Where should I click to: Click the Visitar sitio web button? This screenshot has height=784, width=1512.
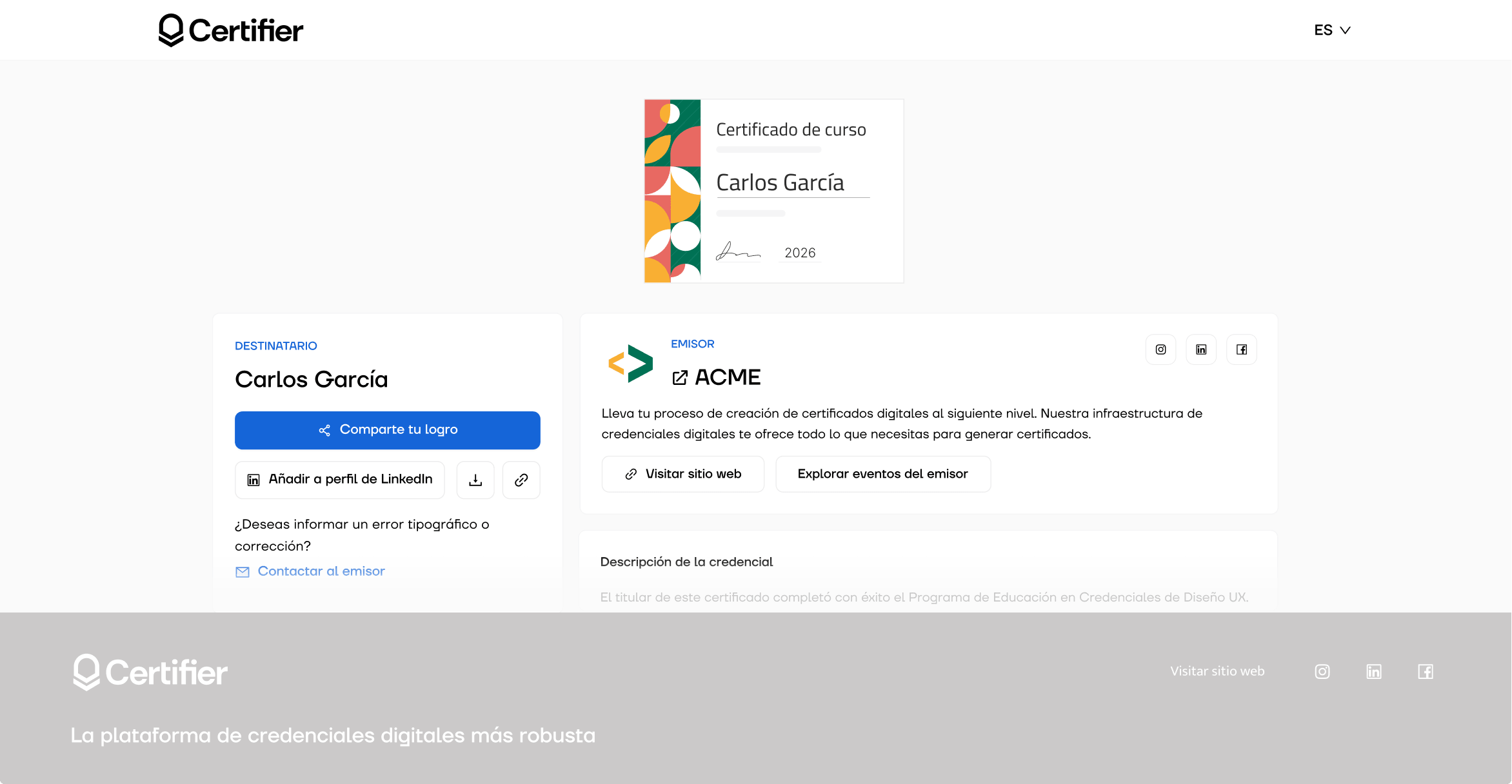point(683,474)
